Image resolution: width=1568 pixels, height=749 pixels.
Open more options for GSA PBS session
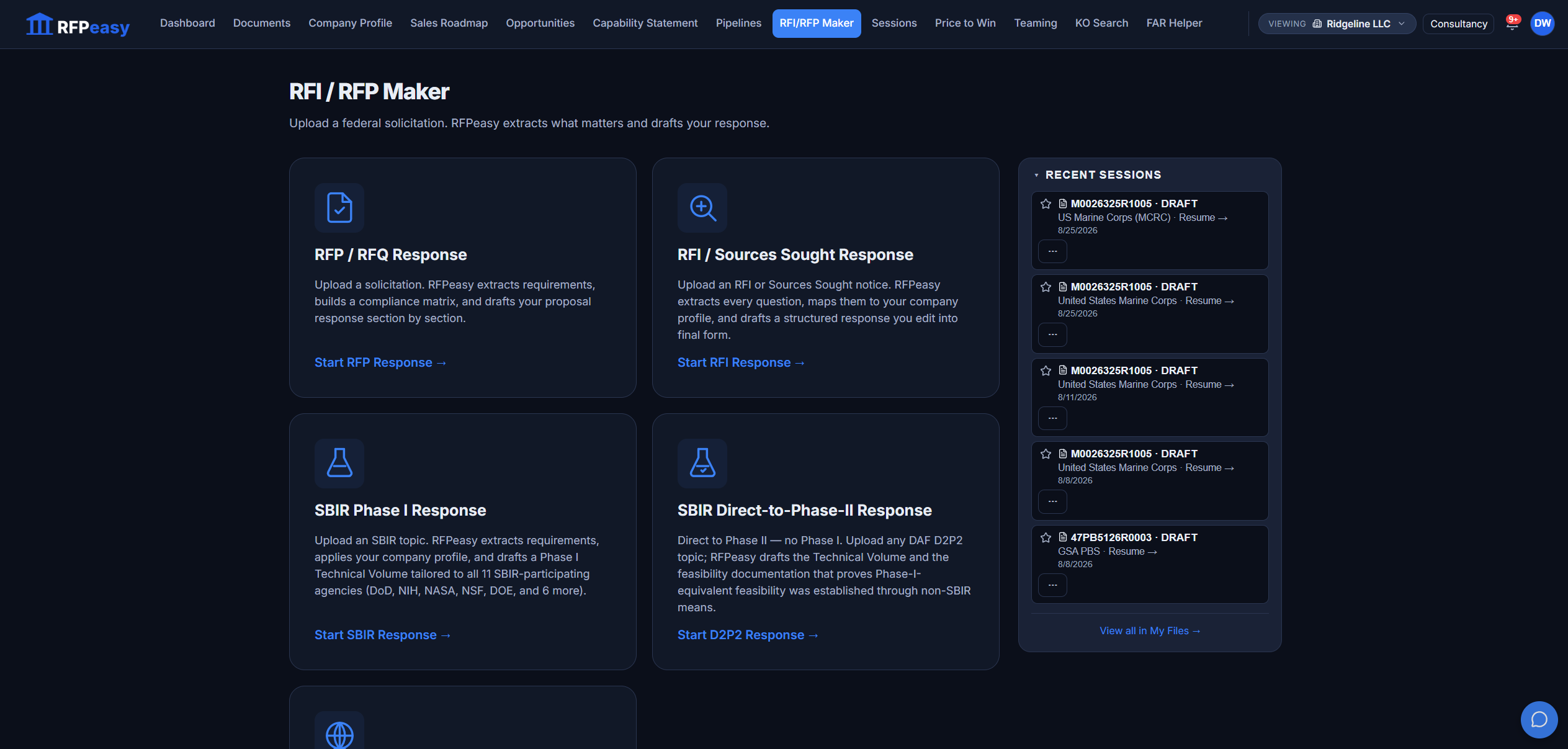pos(1053,585)
